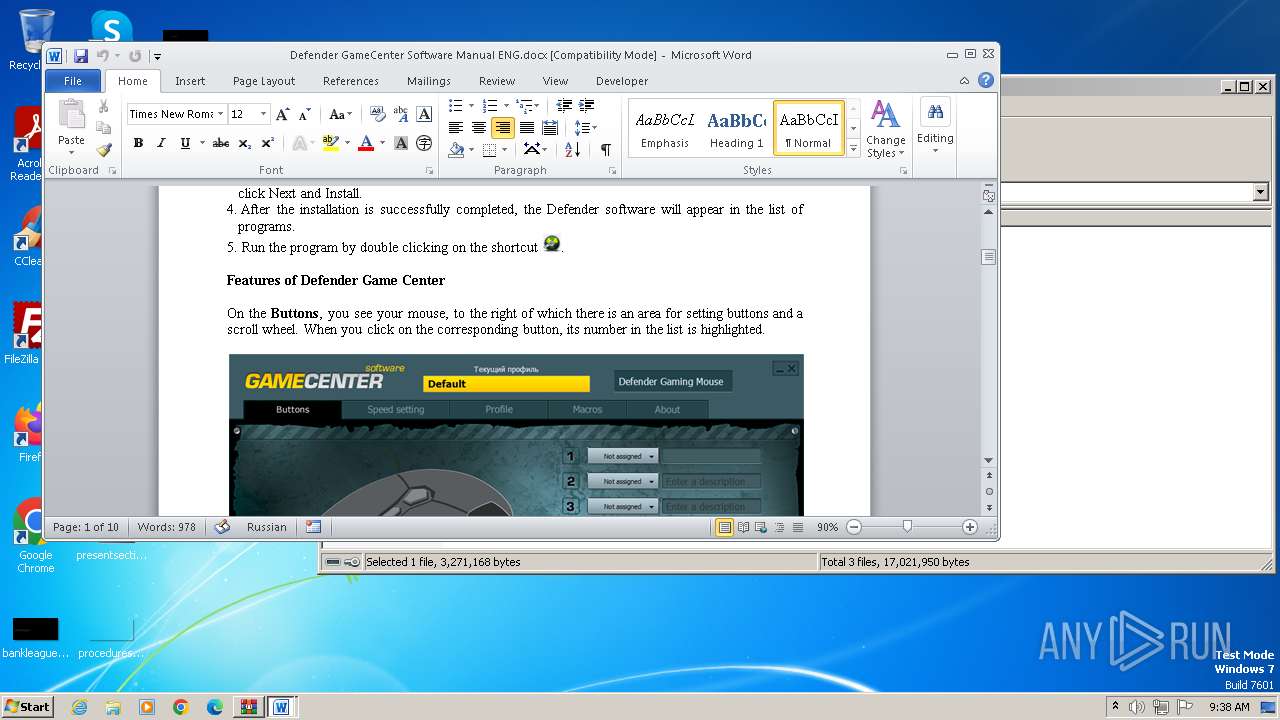Apply superscript formatting

pos(268,143)
